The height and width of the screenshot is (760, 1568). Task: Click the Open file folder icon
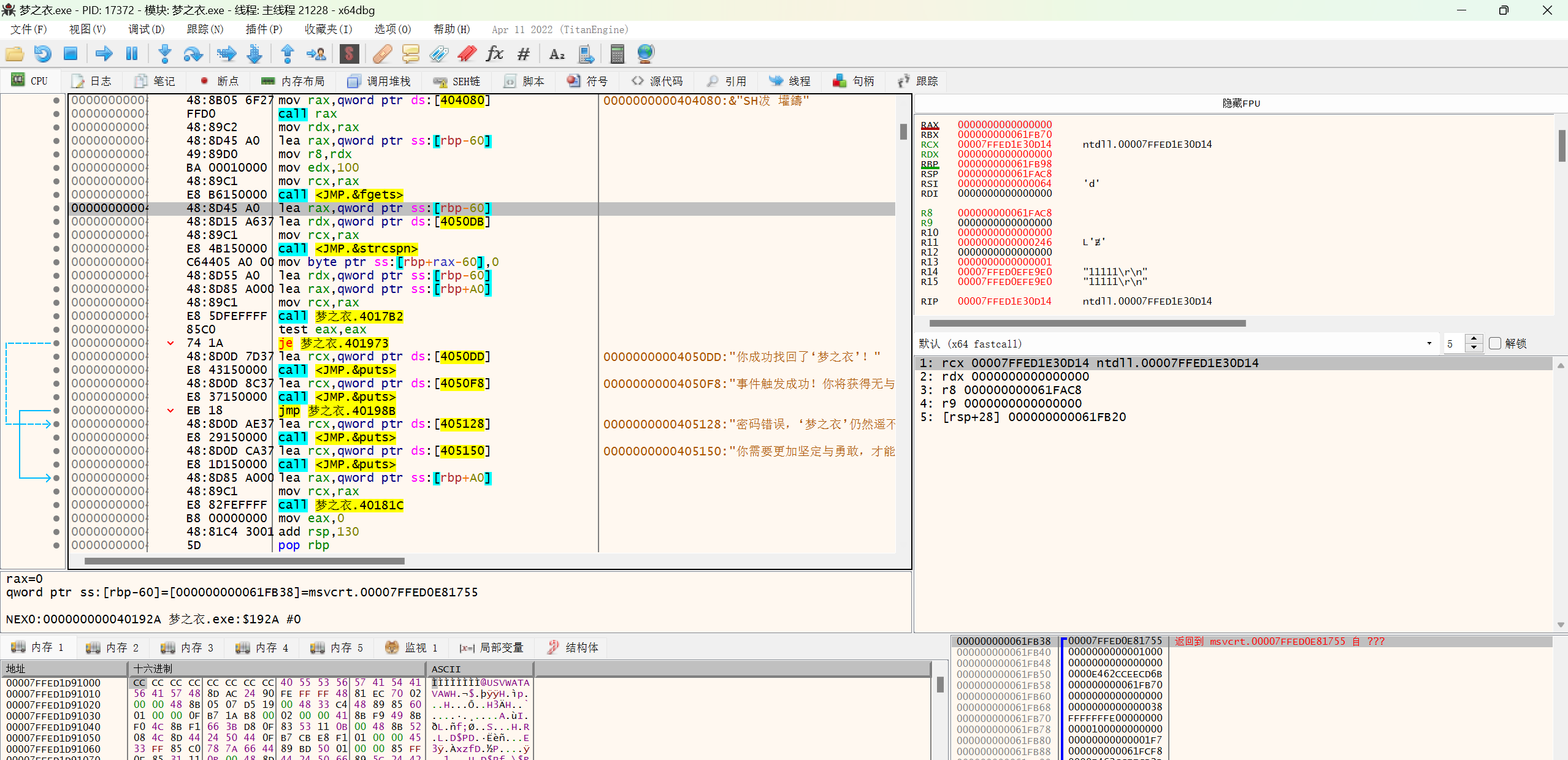click(x=14, y=54)
